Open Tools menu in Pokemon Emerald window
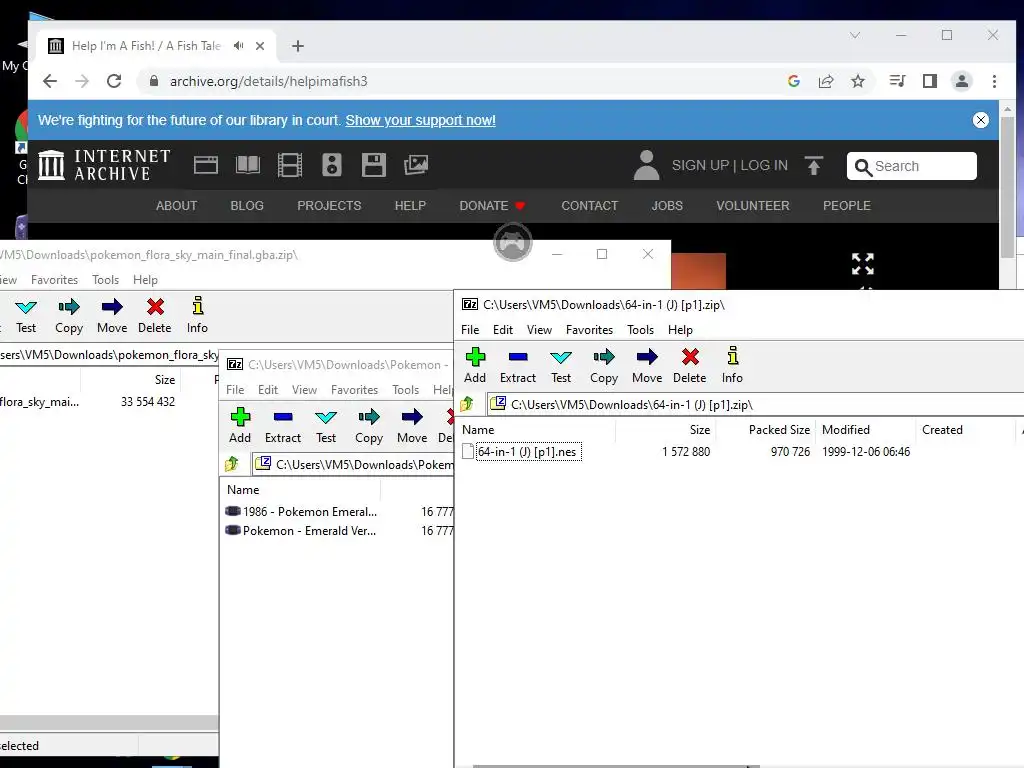The height and width of the screenshot is (768, 1024). [406, 390]
